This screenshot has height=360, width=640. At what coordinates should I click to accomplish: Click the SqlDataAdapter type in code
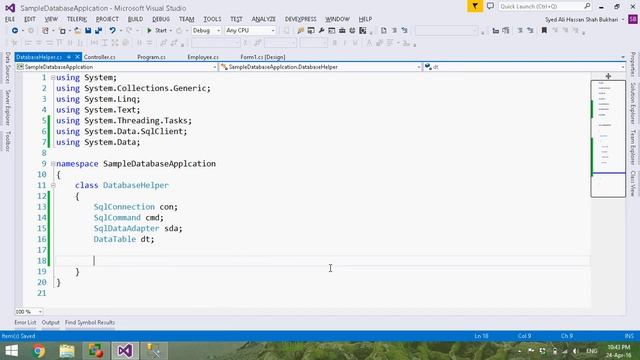tap(126, 228)
